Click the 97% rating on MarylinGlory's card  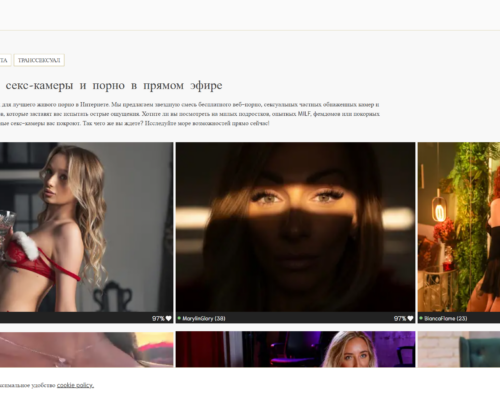(400, 318)
